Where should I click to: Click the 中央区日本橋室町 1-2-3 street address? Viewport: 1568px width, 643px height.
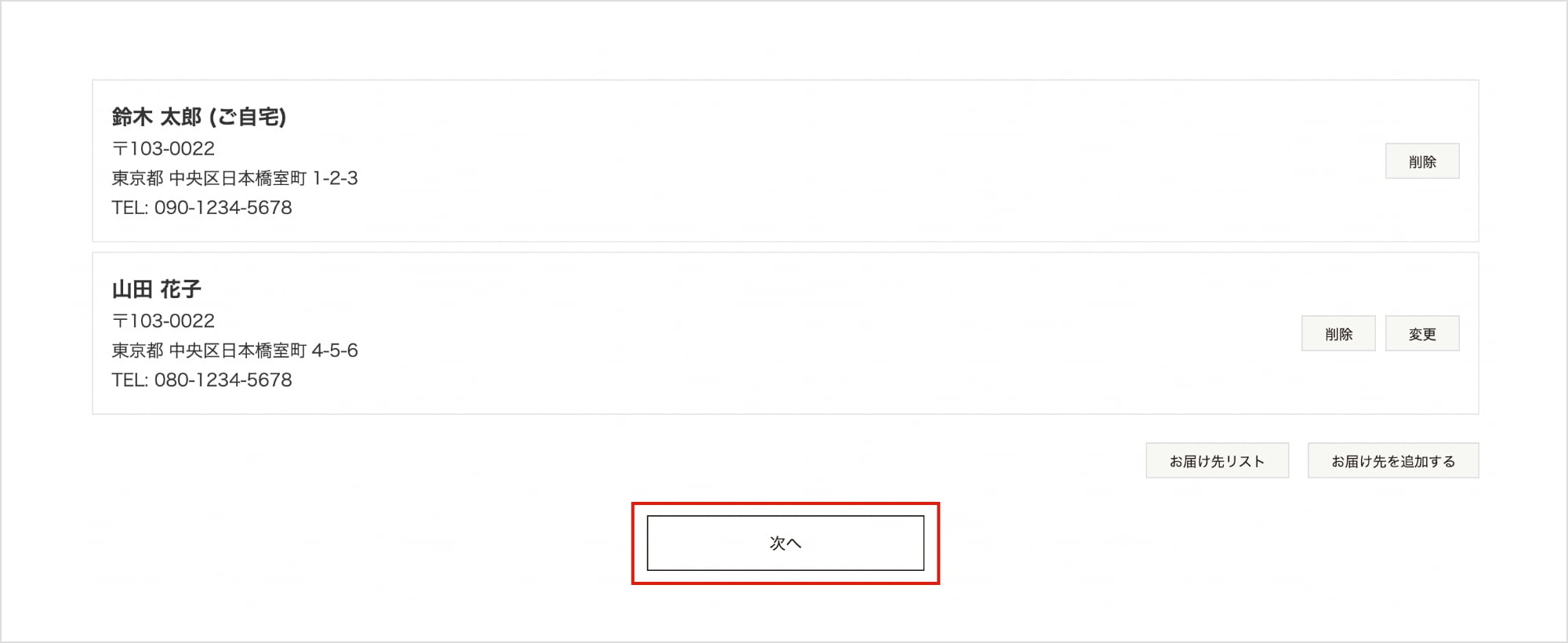tap(263, 178)
